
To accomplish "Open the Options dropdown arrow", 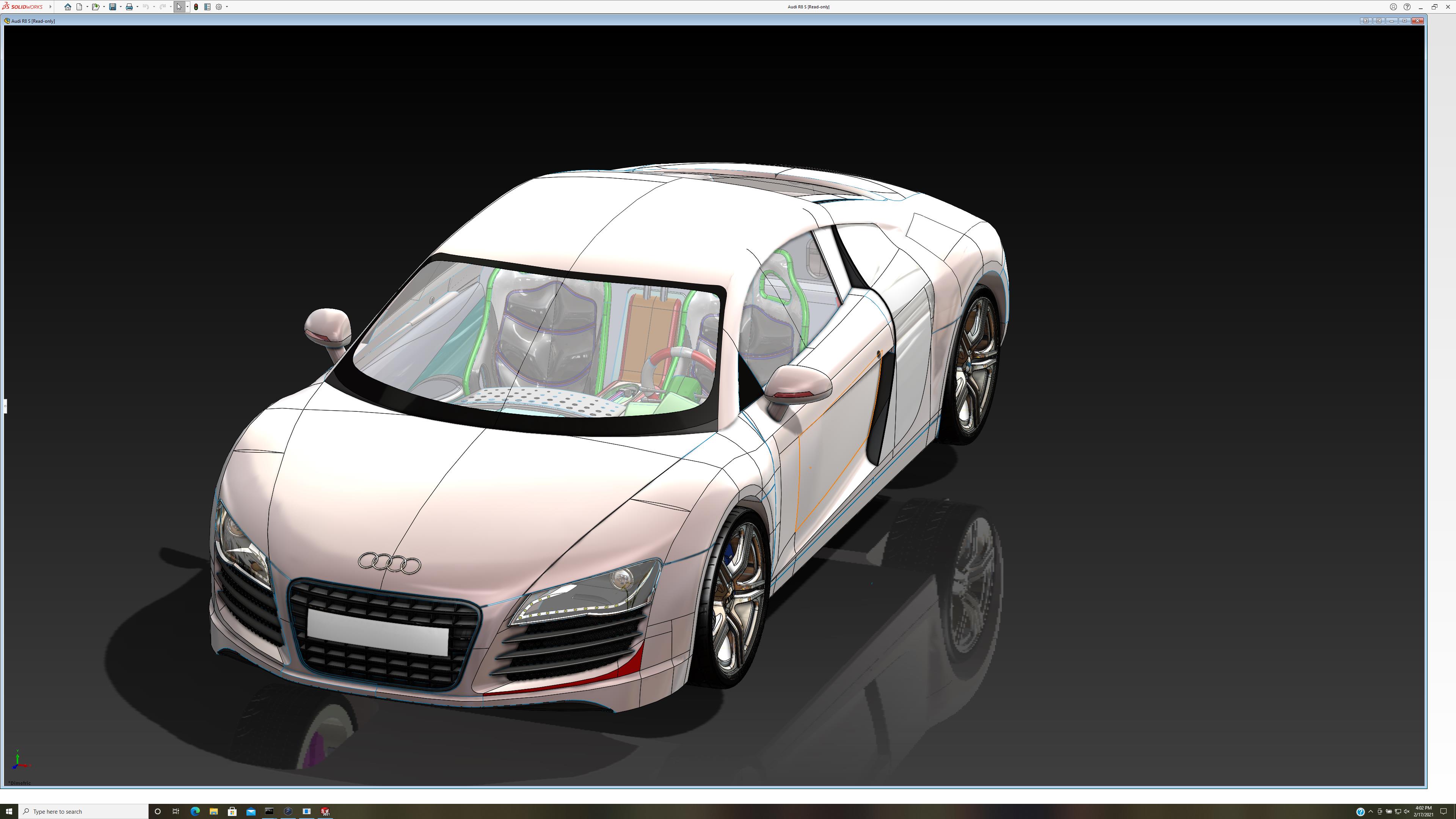I will point(227,7).
